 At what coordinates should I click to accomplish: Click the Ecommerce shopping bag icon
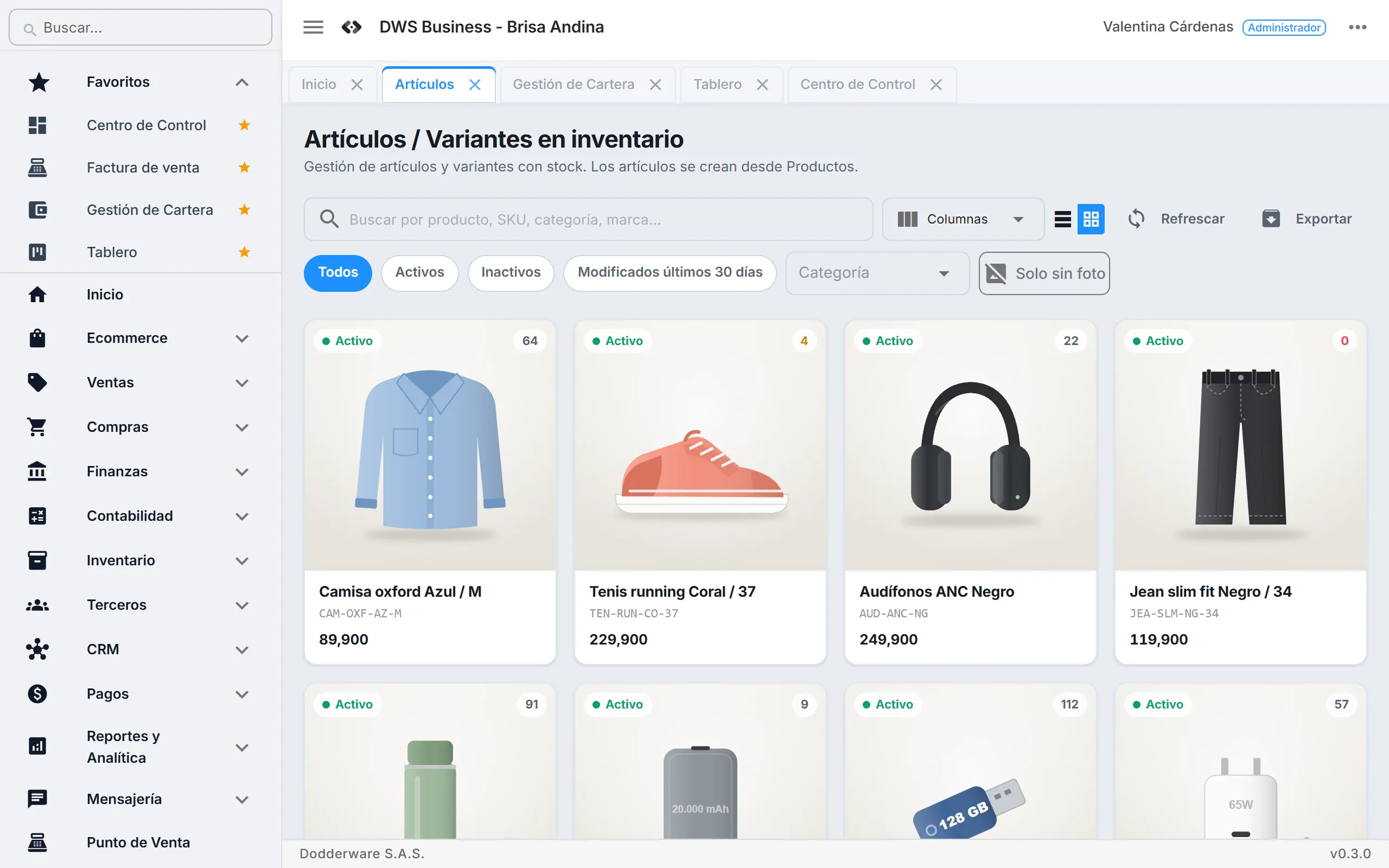[37, 338]
